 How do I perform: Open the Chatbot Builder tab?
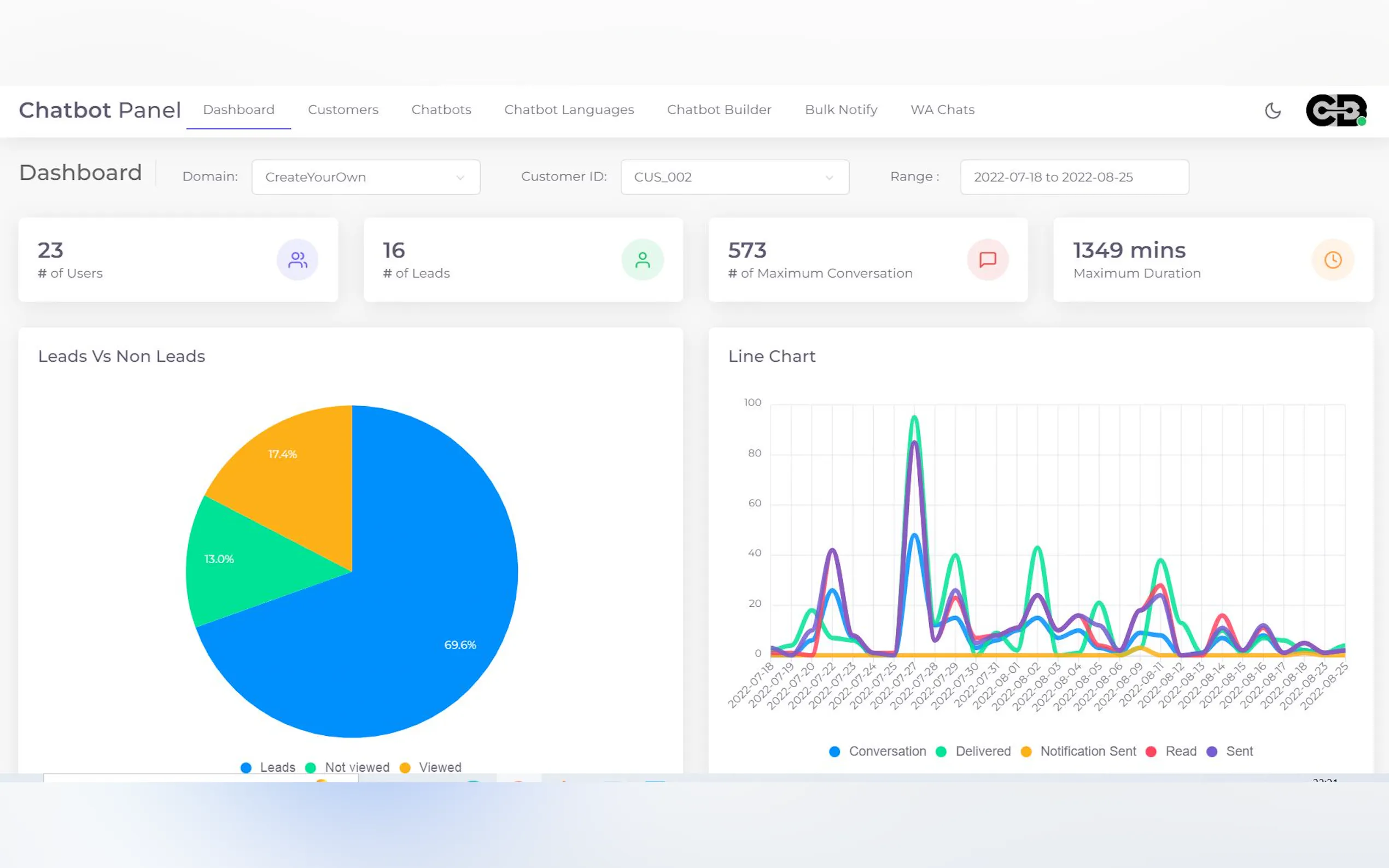pyautogui.click(x=719, y=110)
